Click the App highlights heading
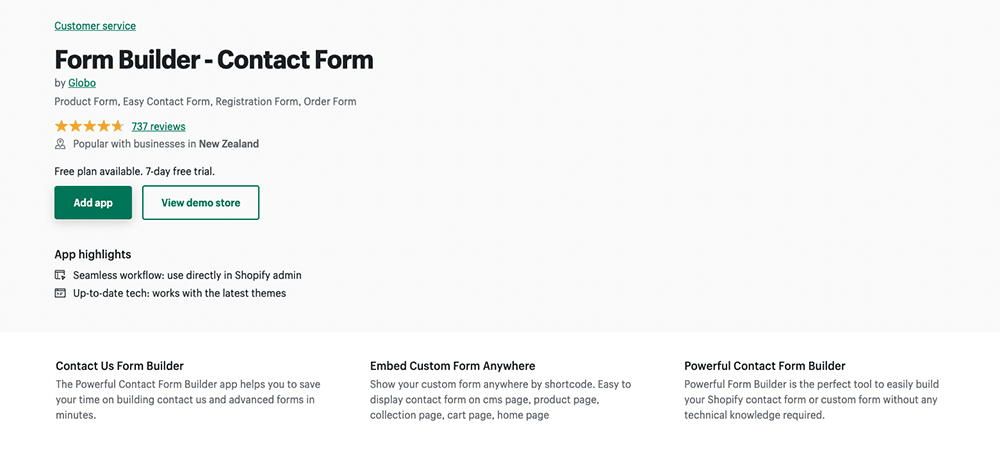1000x452 pixels. click(92, 255)
